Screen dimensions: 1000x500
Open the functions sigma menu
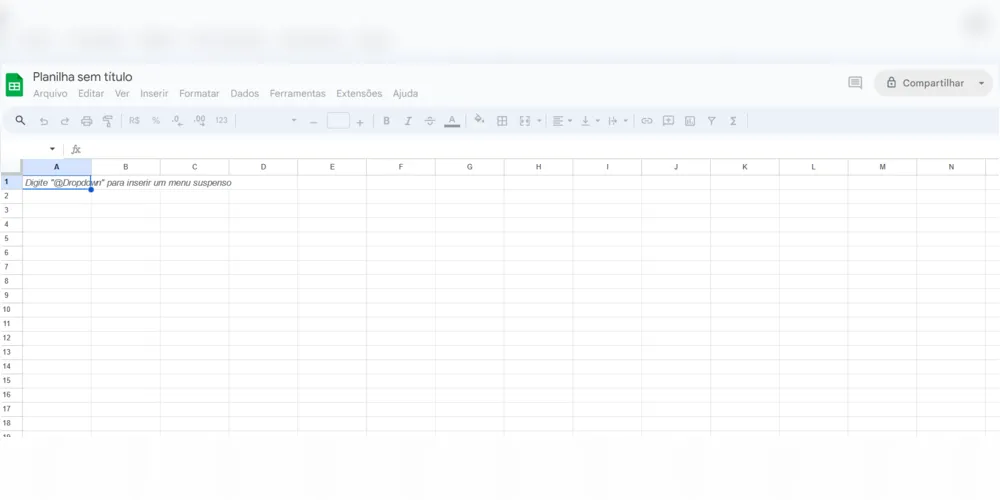point(733,121)
